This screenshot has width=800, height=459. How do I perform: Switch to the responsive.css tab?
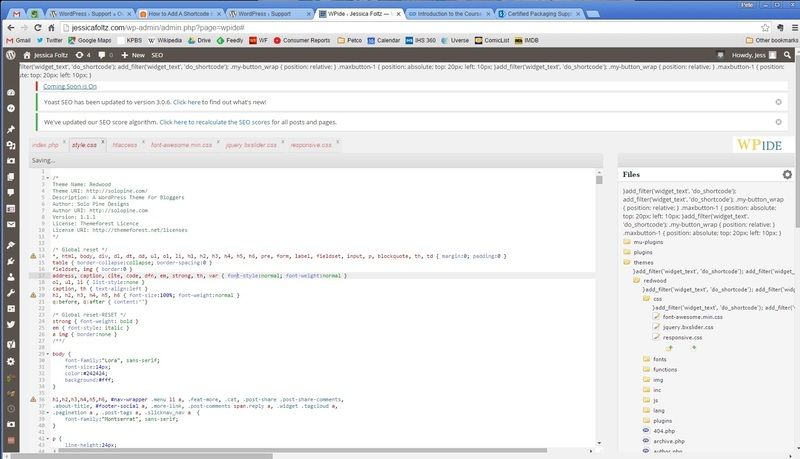coord(311,145)
